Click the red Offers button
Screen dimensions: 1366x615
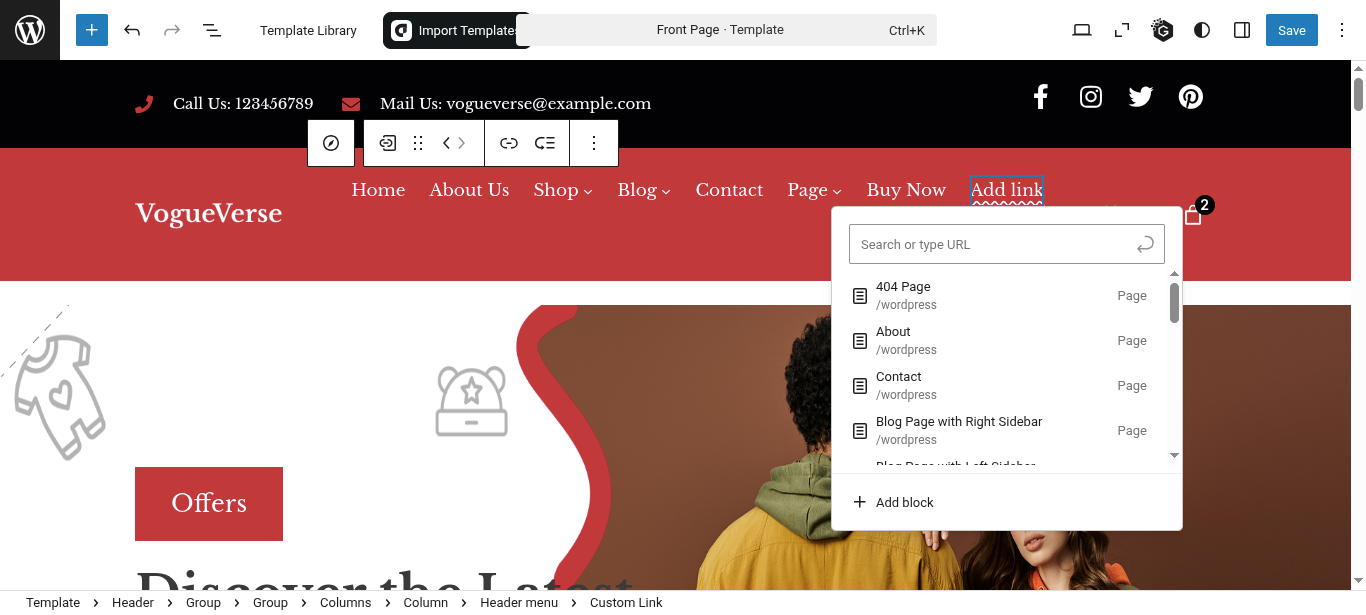pos(209,504)
